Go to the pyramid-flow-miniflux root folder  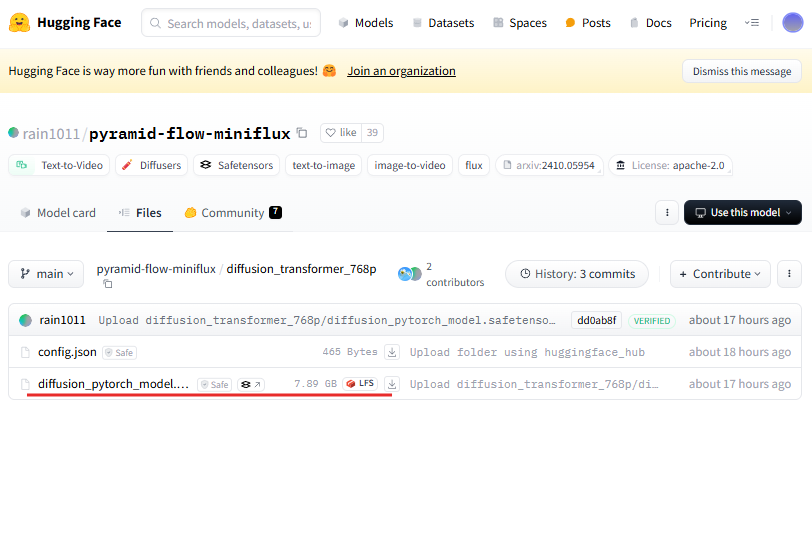[x=156, y=269]
